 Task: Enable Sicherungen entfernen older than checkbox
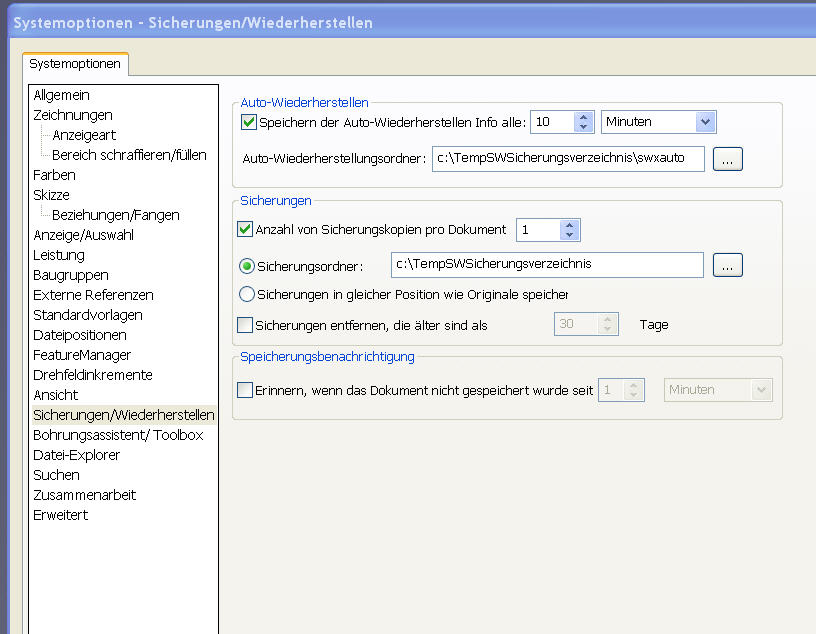tap(245, 325)
